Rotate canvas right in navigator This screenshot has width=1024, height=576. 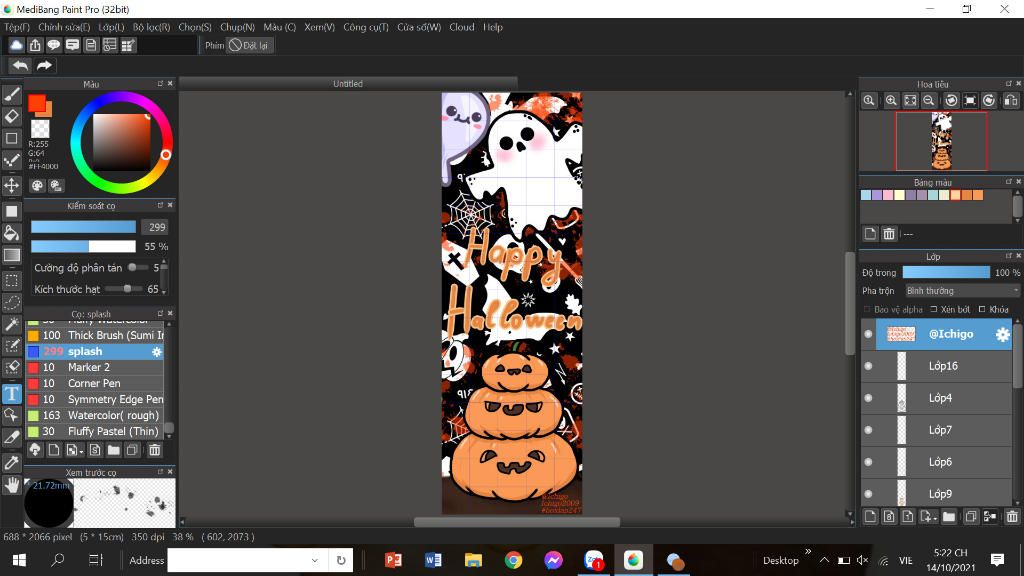pyautogui.click(x=989, y=101)
